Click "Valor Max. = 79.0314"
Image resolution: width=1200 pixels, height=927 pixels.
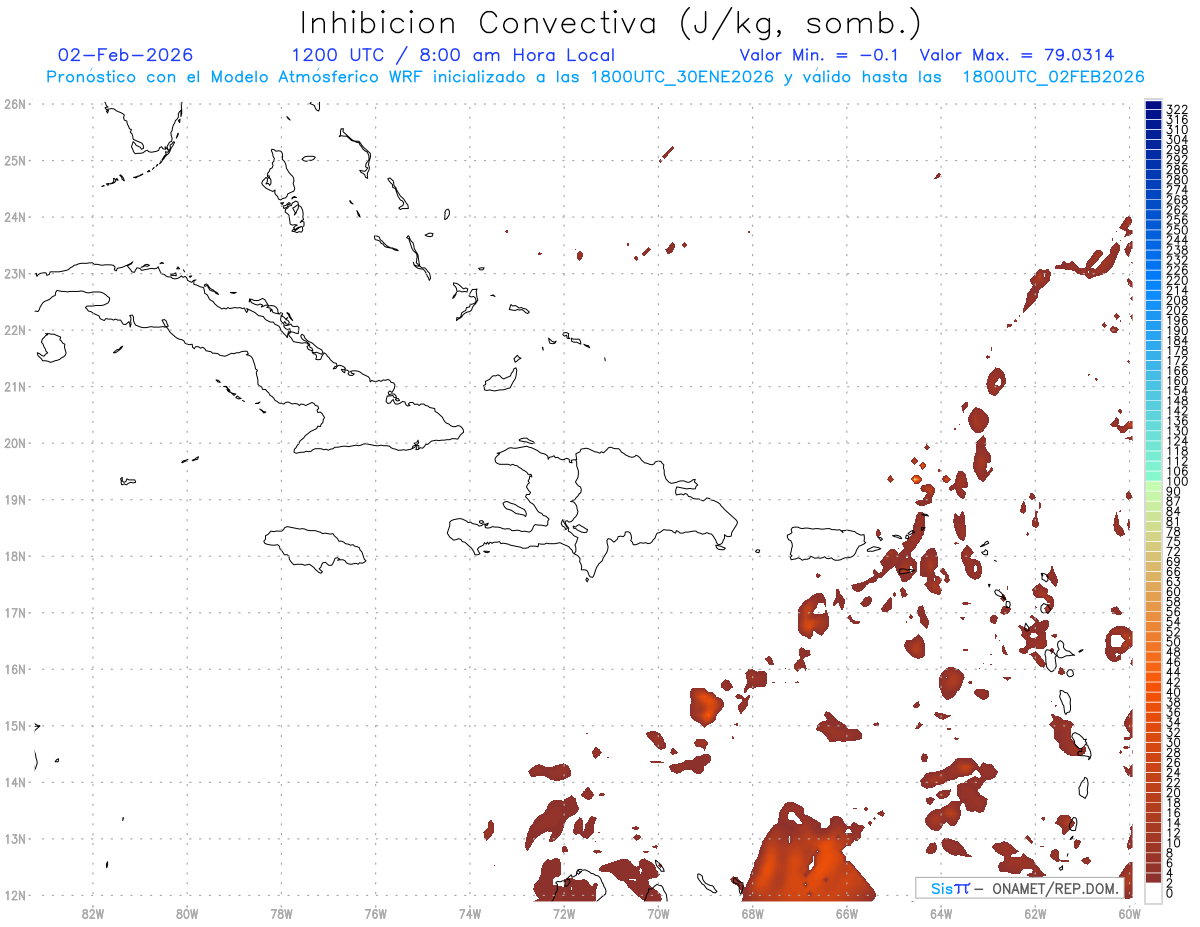1017,55
